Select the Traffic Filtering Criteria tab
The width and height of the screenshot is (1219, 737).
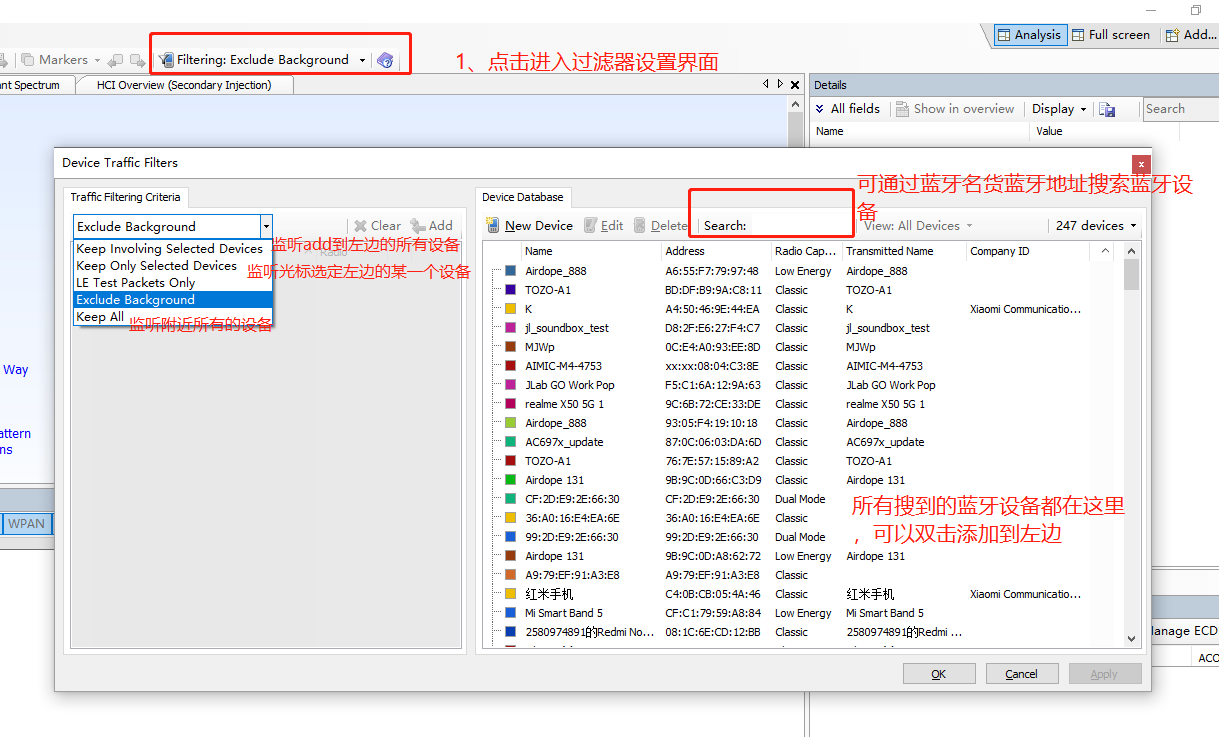[x=126, y=197]
